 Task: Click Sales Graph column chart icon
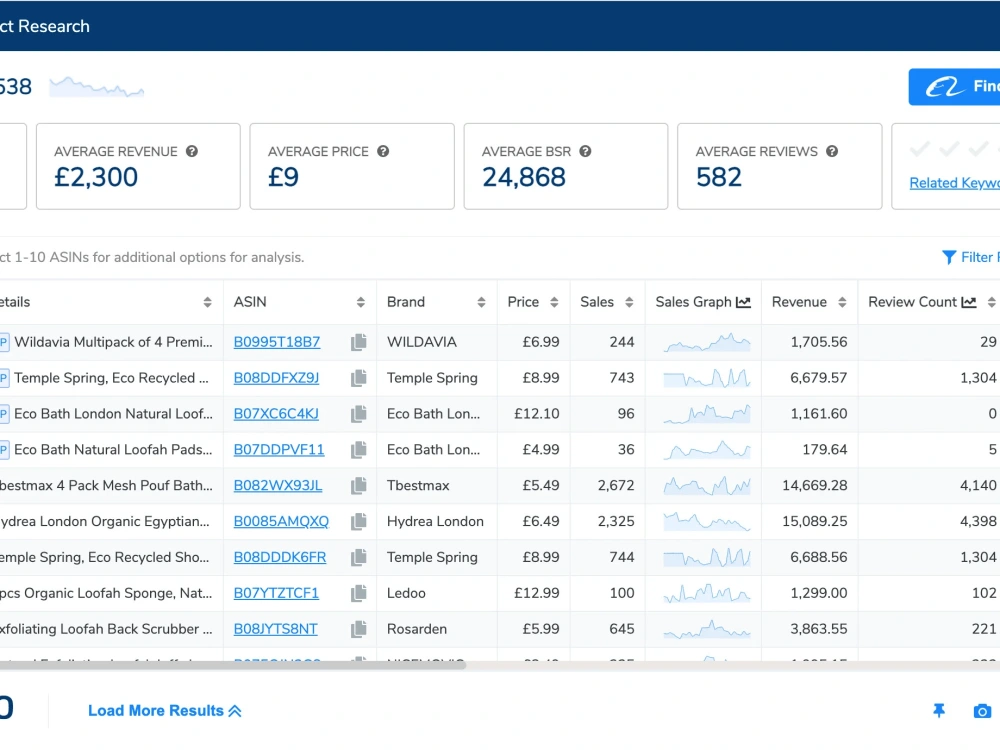(x=744, y=302)
